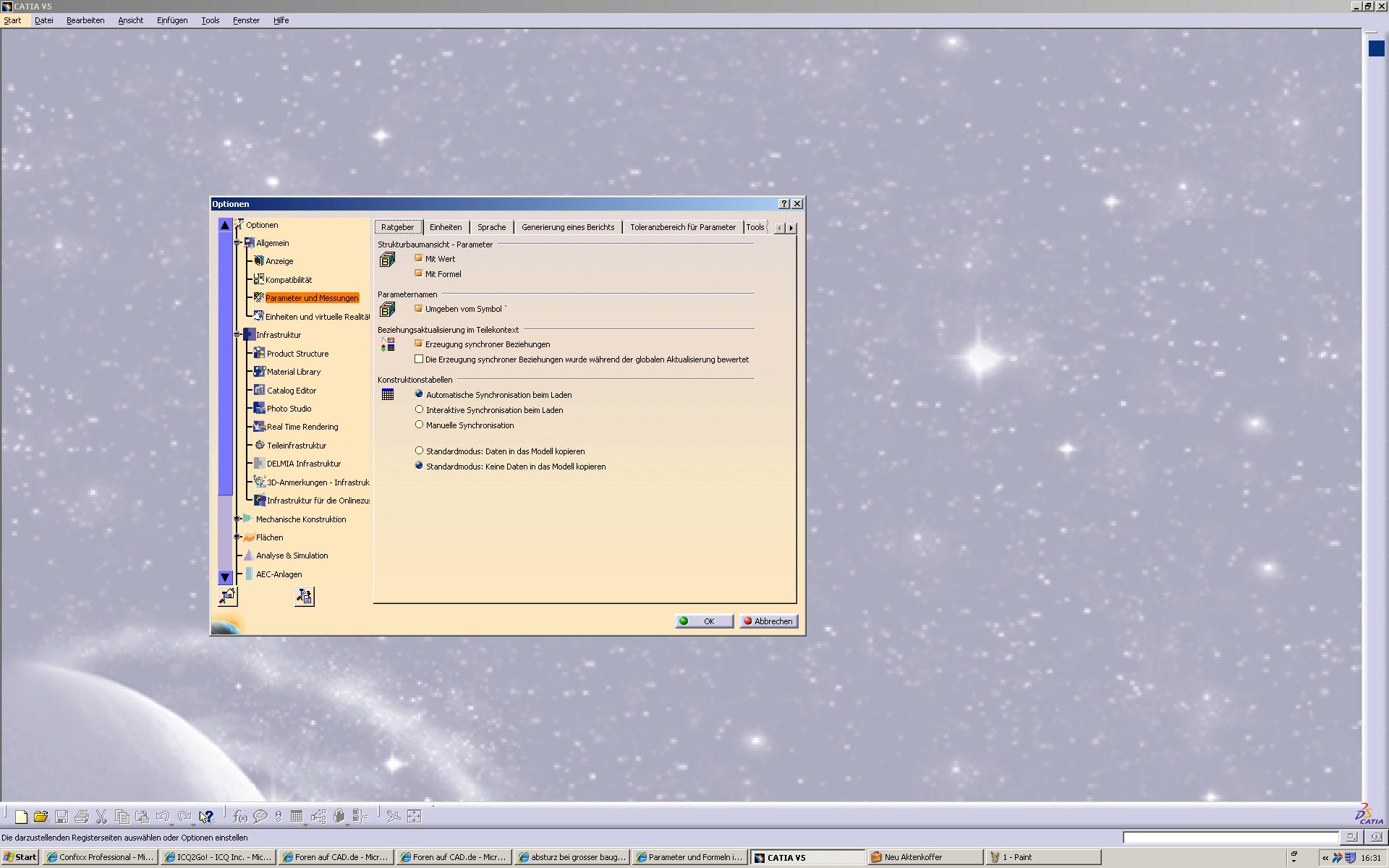Collapse the Infrastruktur tree node

tap(237, 334)
